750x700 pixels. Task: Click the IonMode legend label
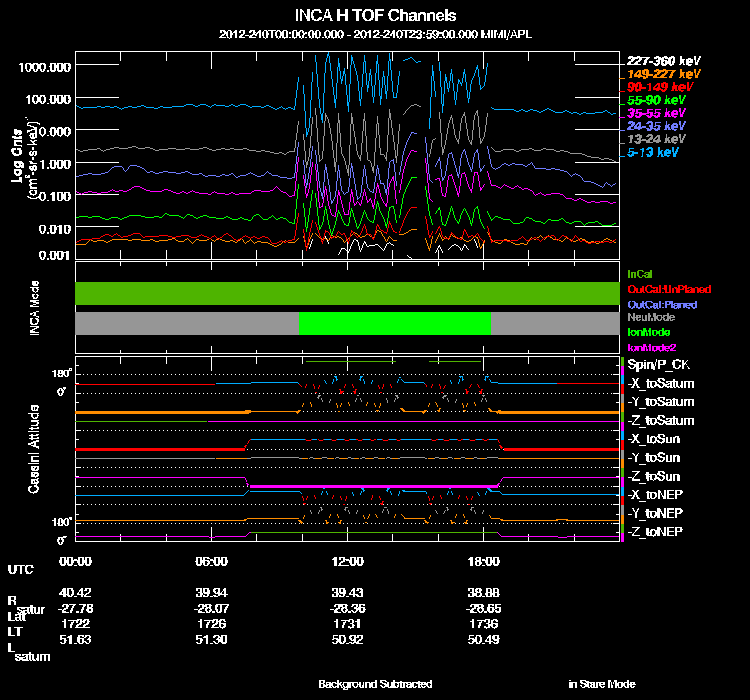tap(649, 332)
